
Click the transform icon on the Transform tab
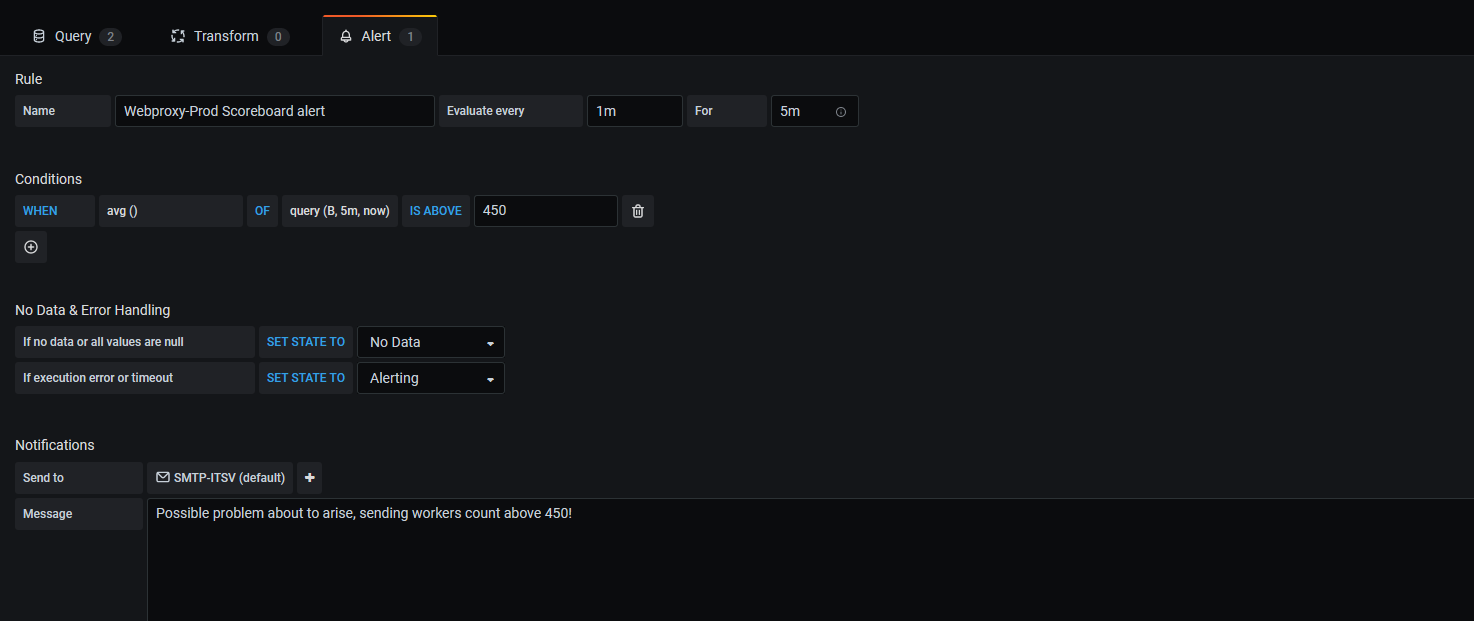pyautogui.click(x=178, y=35)
